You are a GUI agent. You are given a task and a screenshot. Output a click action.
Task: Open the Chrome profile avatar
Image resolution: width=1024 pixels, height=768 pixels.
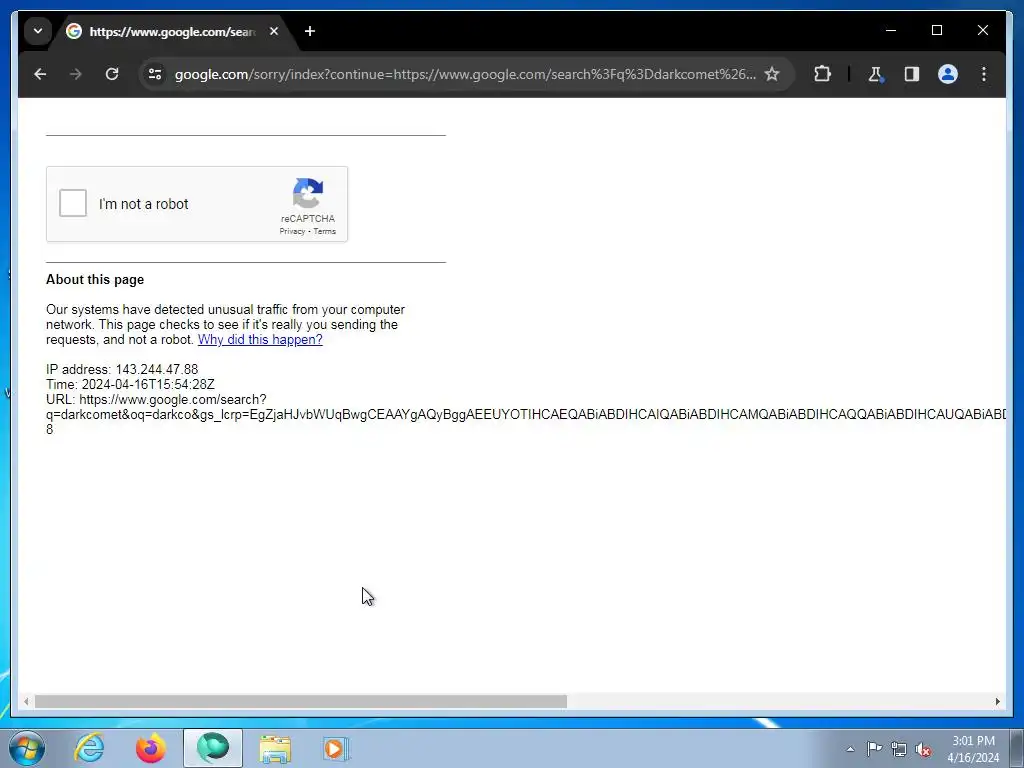[948, 74]
